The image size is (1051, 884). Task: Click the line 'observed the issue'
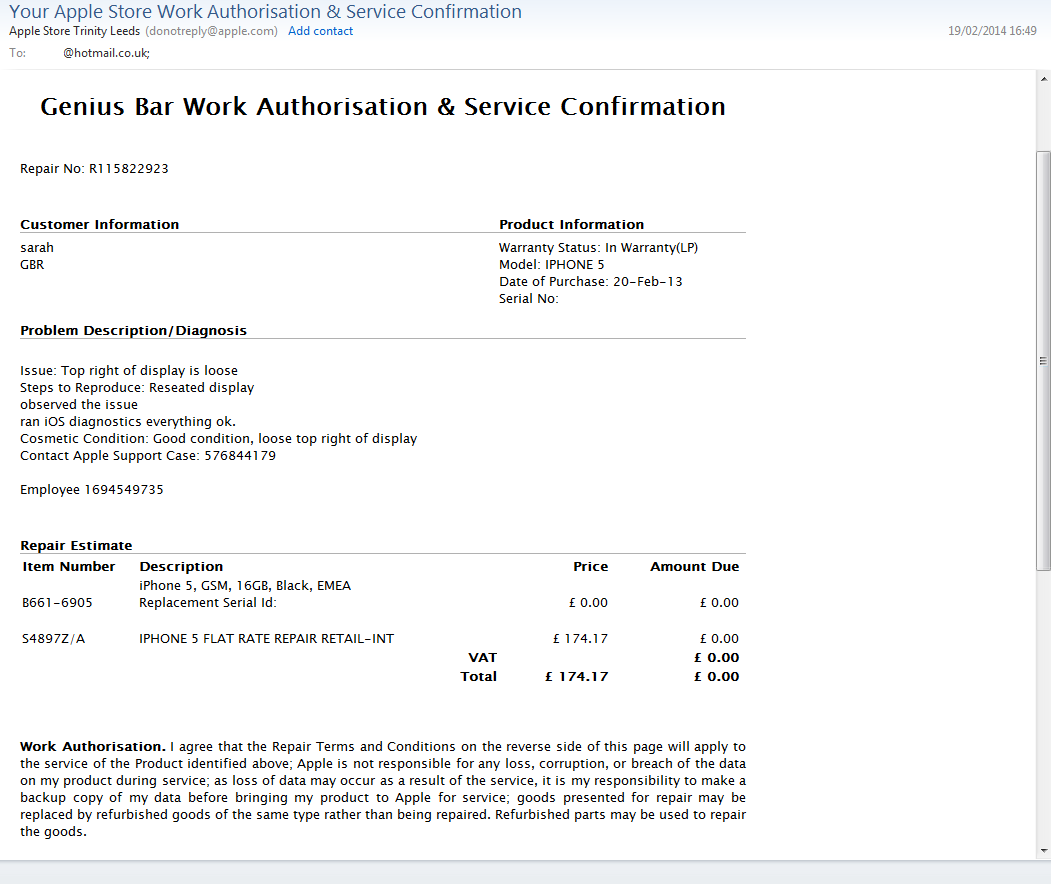pyautogui.click(x=79, y=405)
